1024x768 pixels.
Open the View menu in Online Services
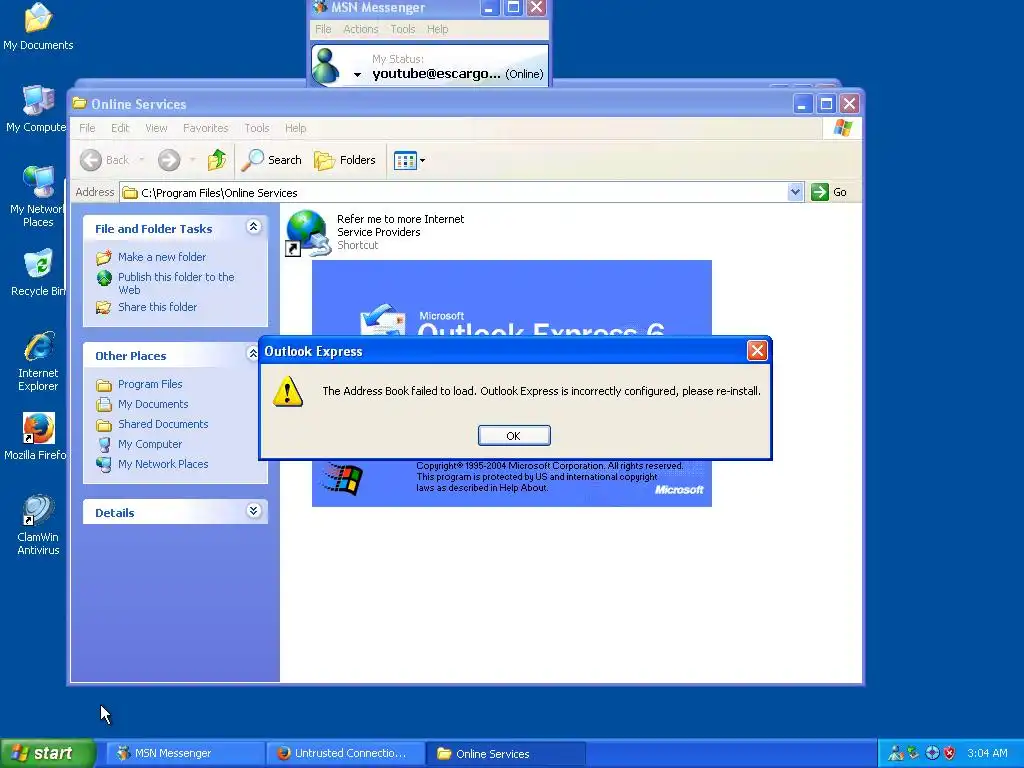pyautogui.click(x=156, y=128)
